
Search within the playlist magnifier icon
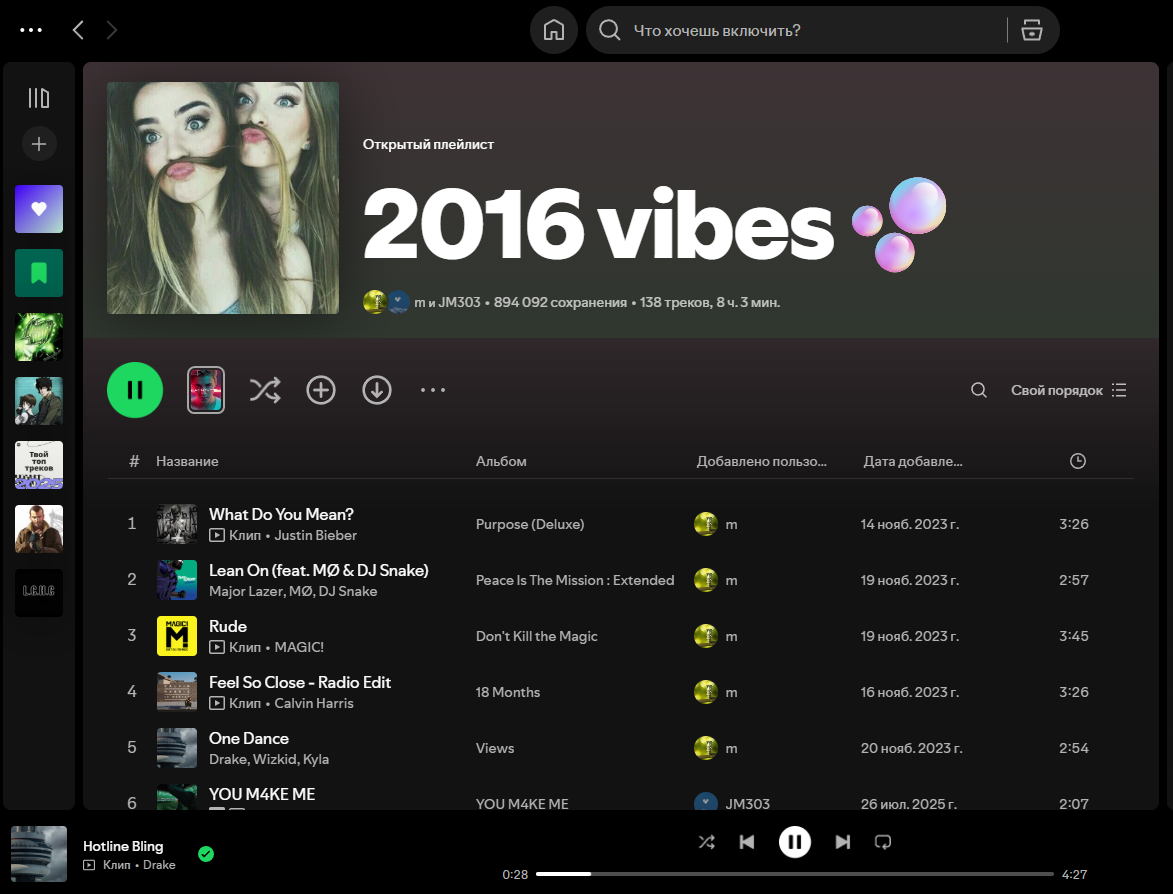(x=978, y=390)
